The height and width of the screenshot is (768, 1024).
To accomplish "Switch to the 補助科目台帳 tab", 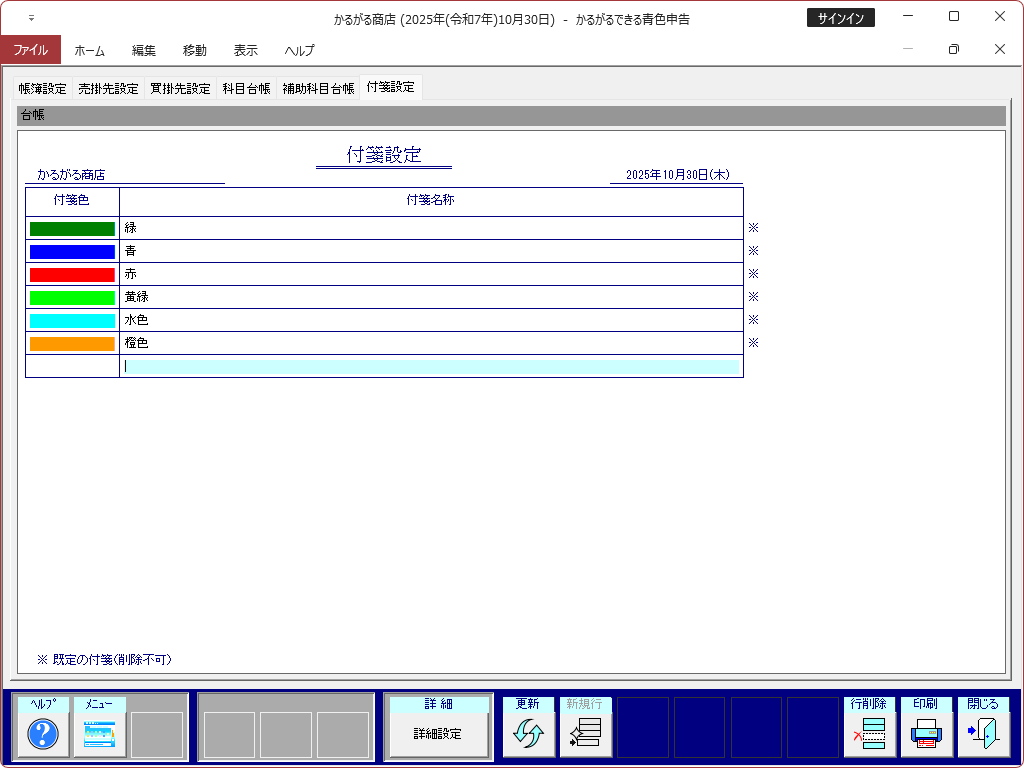I will pyautogui.click(x=318, y=88).
